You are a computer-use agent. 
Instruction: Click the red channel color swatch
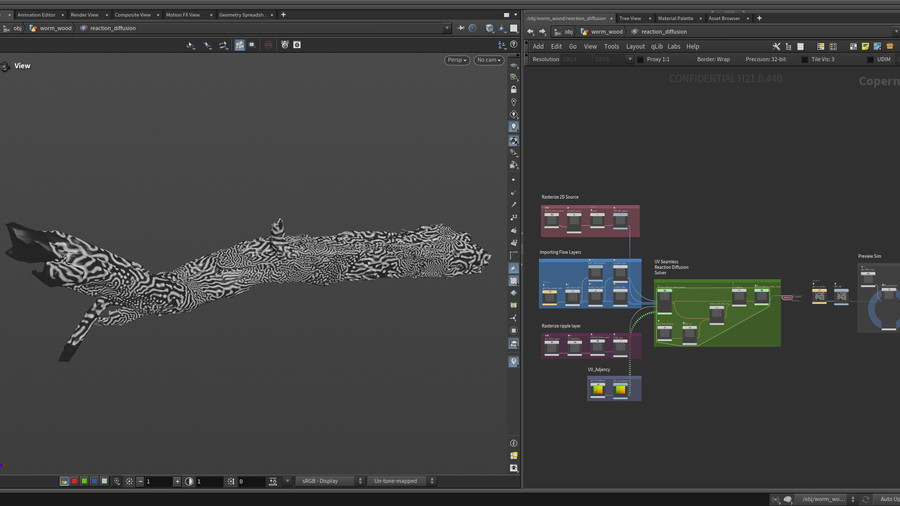74,481
